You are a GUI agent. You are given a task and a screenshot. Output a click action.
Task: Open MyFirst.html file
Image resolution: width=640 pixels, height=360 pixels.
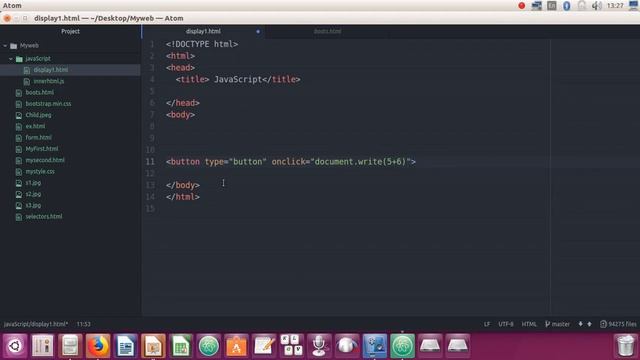[x=42, y=149]
